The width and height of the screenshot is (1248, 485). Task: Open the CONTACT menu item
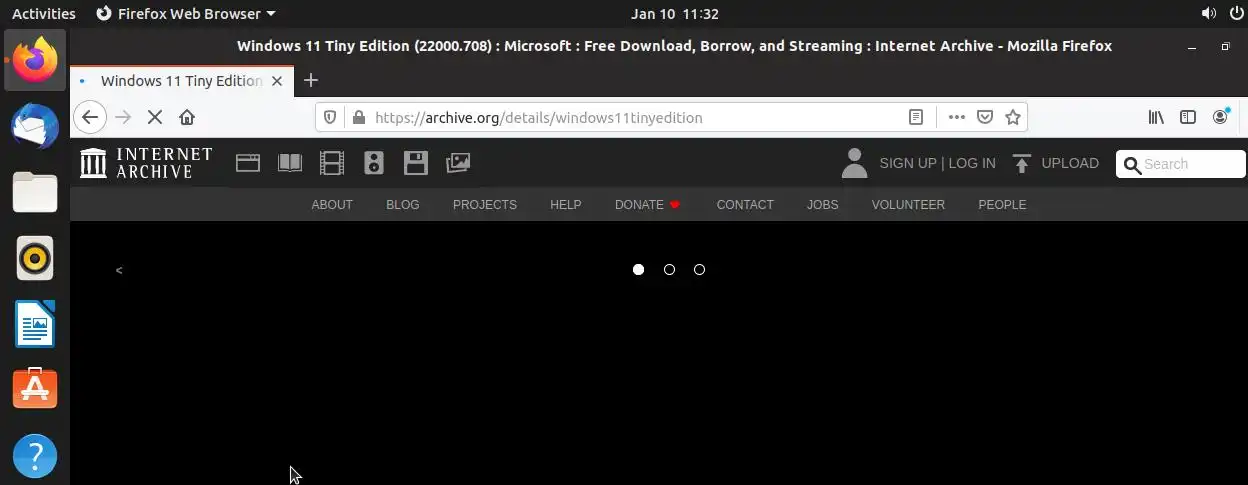(x=745, y=204)
